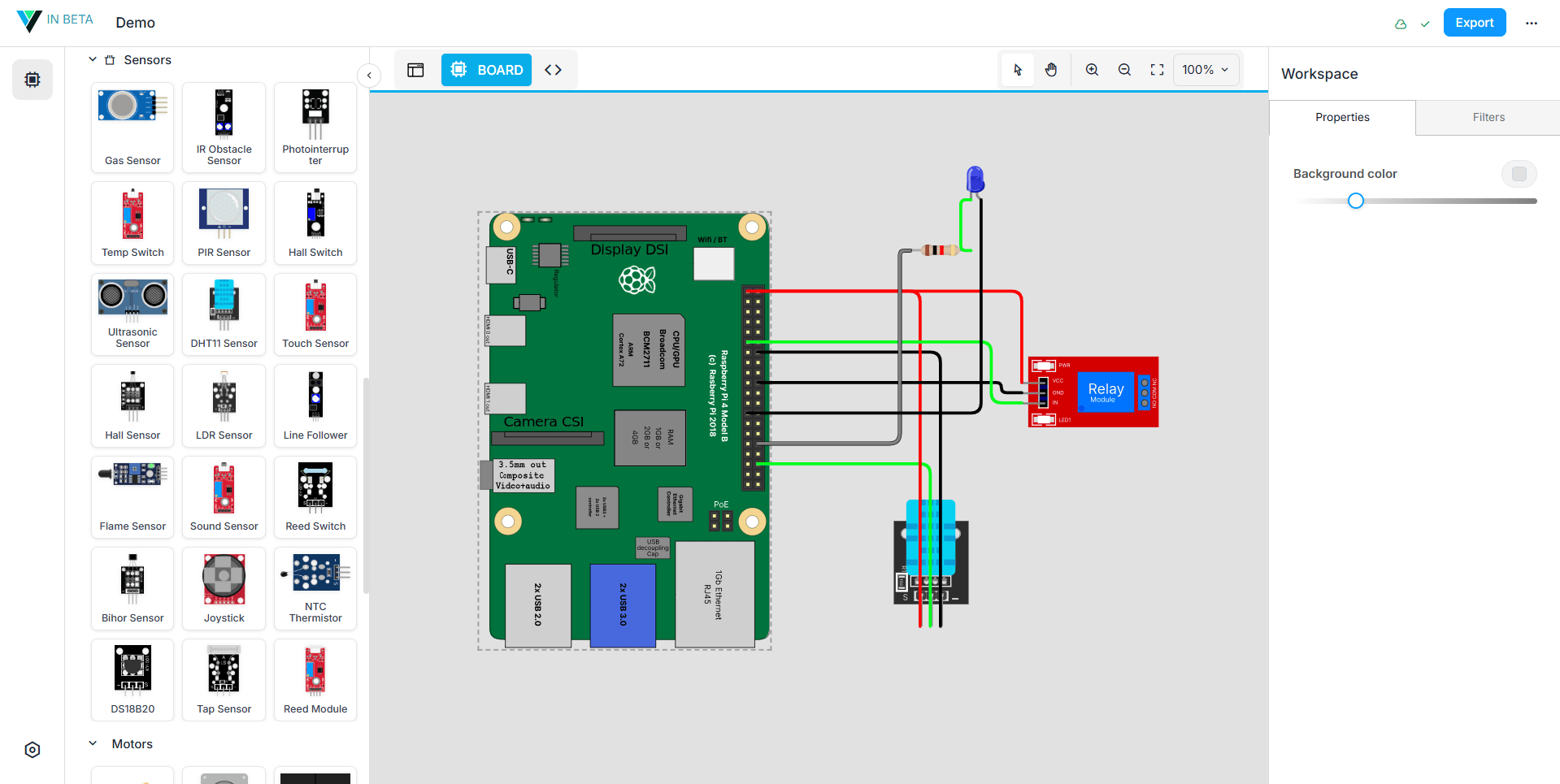1560x784 pixels.
Task: Select the DS18B20 component
Action: tap(133, 680)
